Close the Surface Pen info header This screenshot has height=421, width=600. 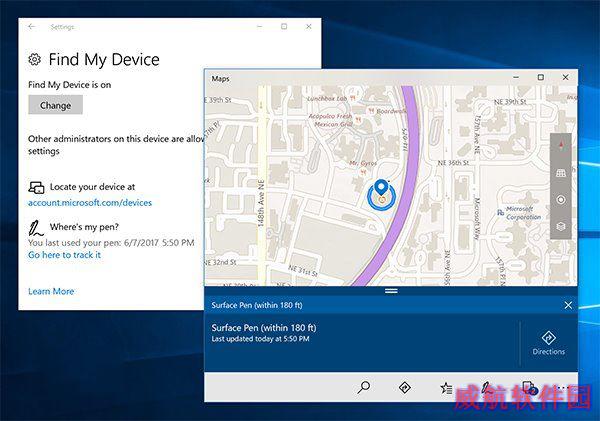[x=568, y=305]
